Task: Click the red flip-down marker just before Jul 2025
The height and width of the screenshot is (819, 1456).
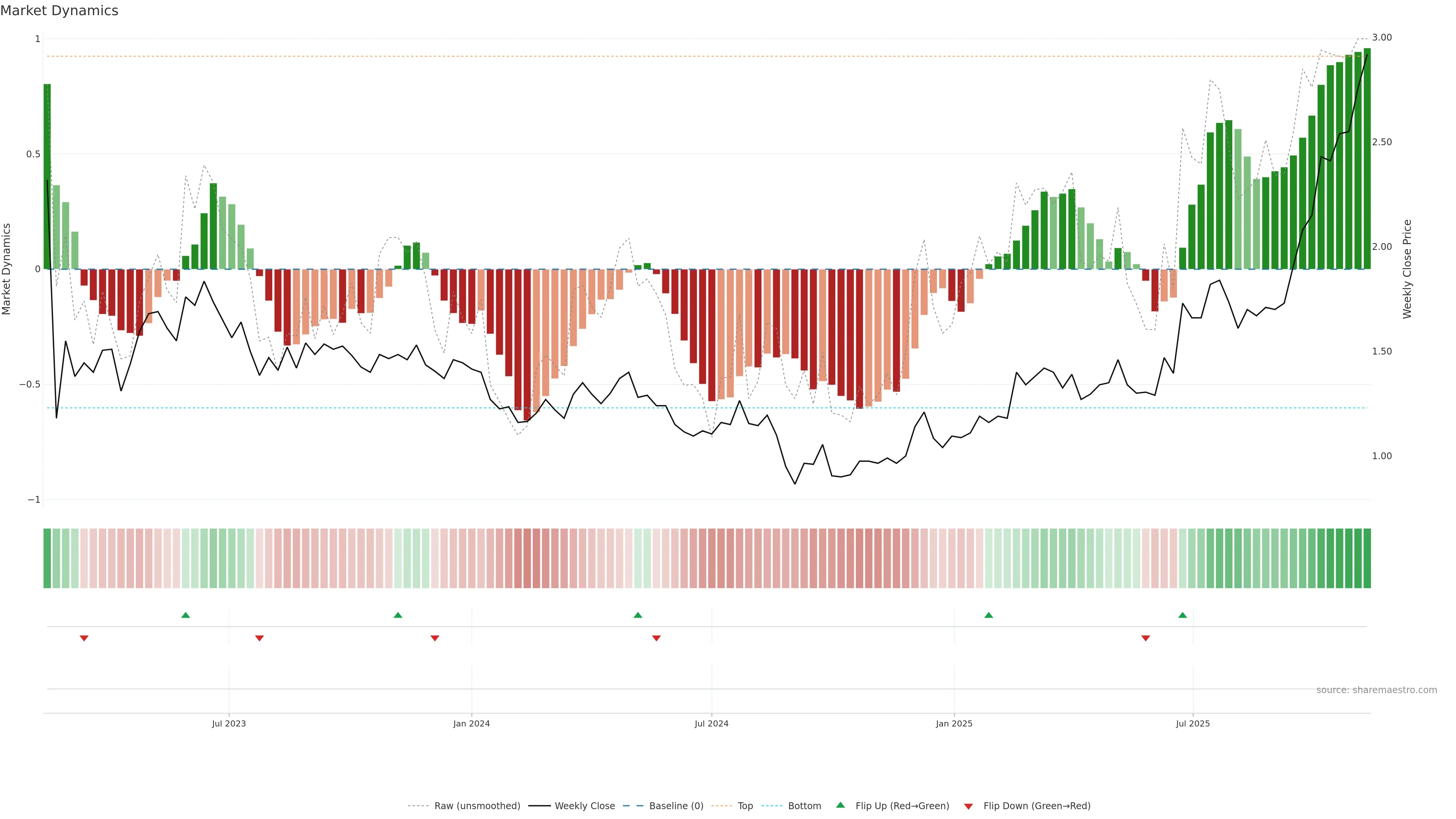Action: (x=1146, y=638)
